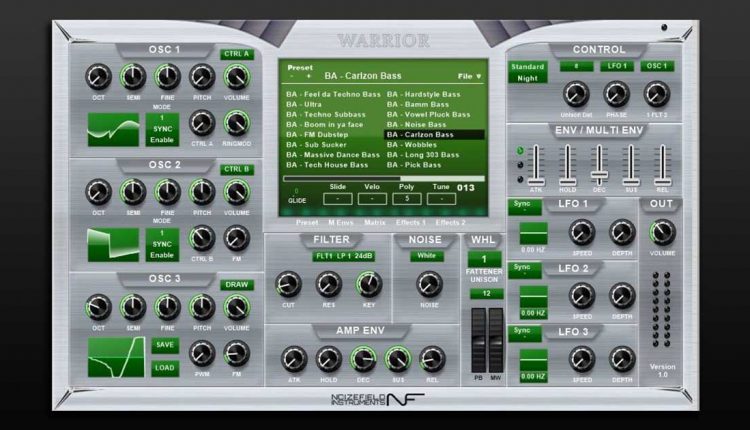Switch to the M Envs tab
The image size is (750, 430).
click(x=341, y=222)
